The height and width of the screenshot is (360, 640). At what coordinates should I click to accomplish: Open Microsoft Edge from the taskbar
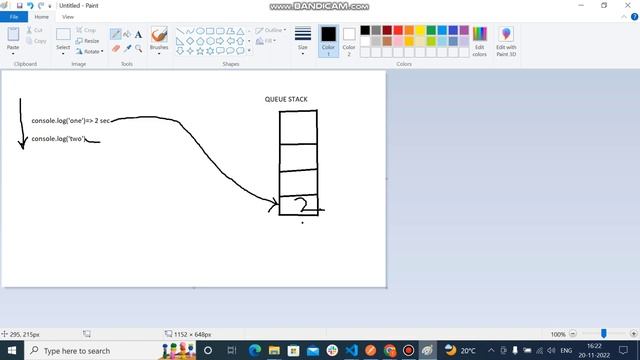coord(255,350)
